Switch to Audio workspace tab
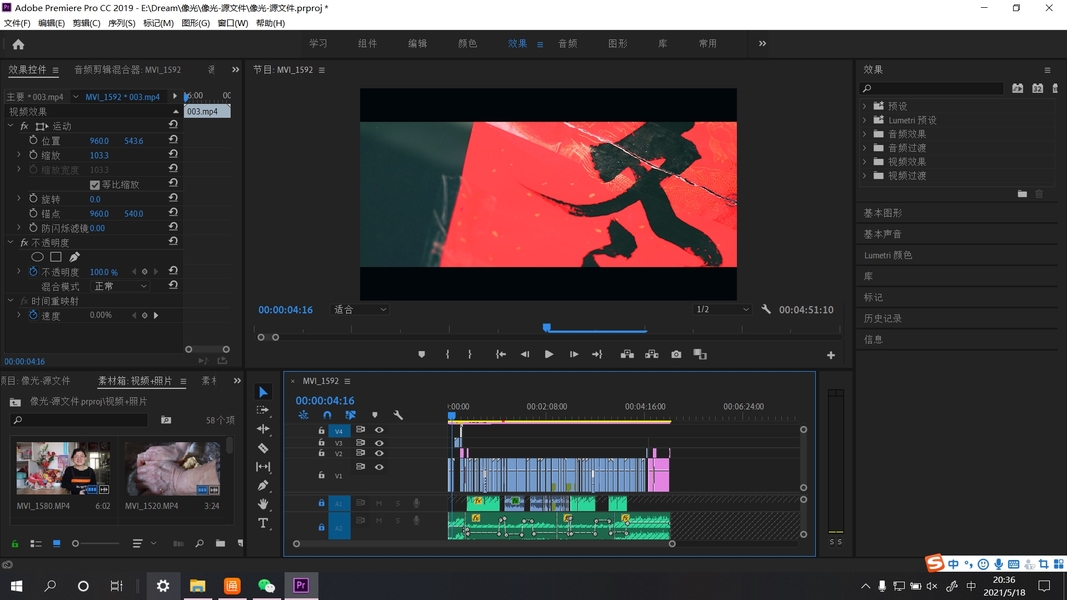The width and height of the screenshot is (1067, 600). pyautogui.click(x=568, y=44)
